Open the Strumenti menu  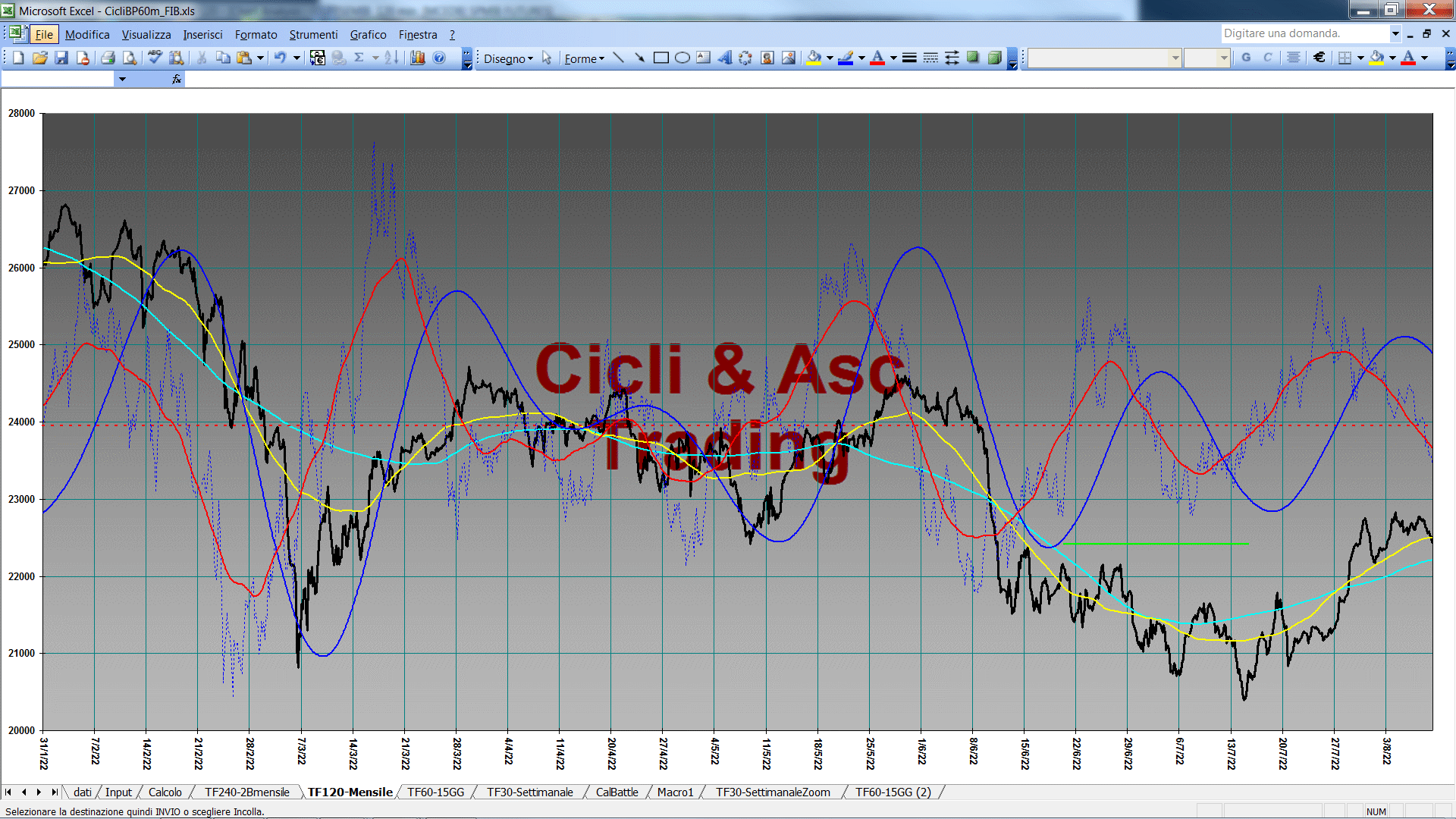coord(313,34)
